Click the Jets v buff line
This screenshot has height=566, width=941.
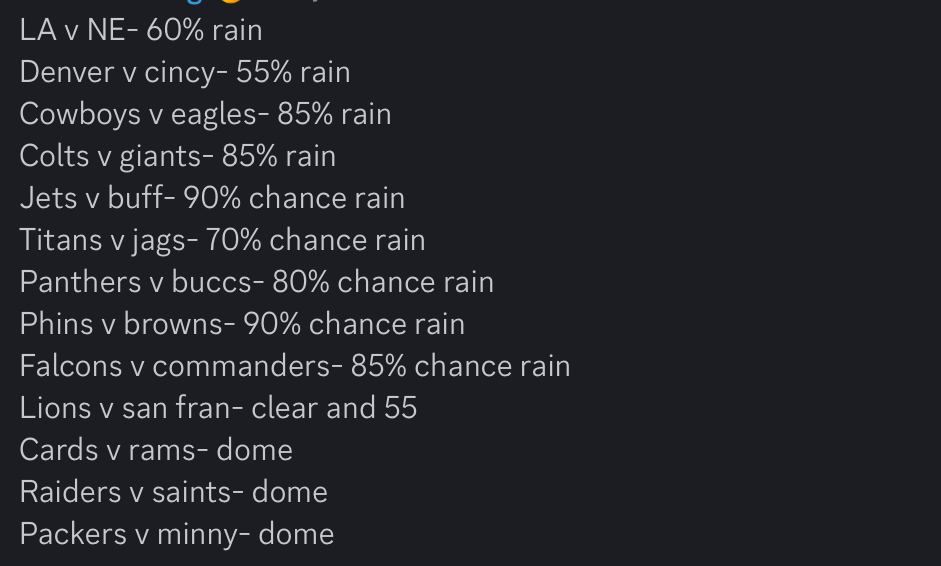pyautogui.click(x=212, y=198)
